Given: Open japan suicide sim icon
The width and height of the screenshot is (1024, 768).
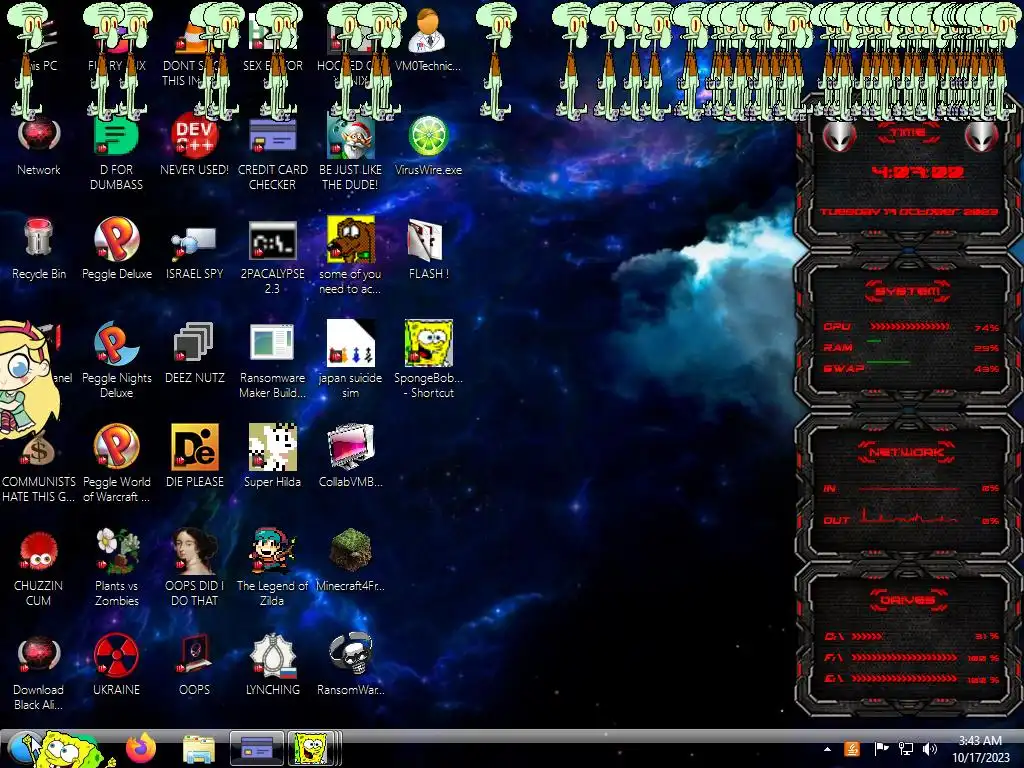Looking at the screenshot, I should pos(351,359).
